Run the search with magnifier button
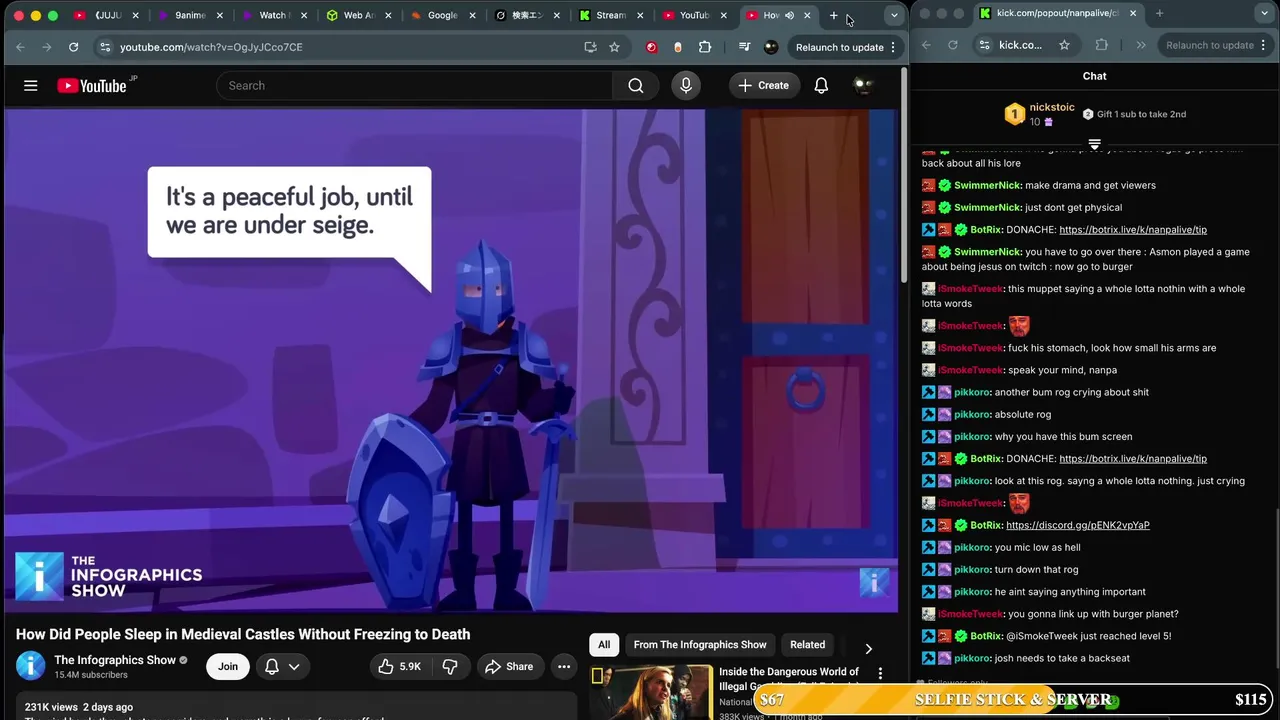Screen dimensions: 1280x720 click(636, 86)
